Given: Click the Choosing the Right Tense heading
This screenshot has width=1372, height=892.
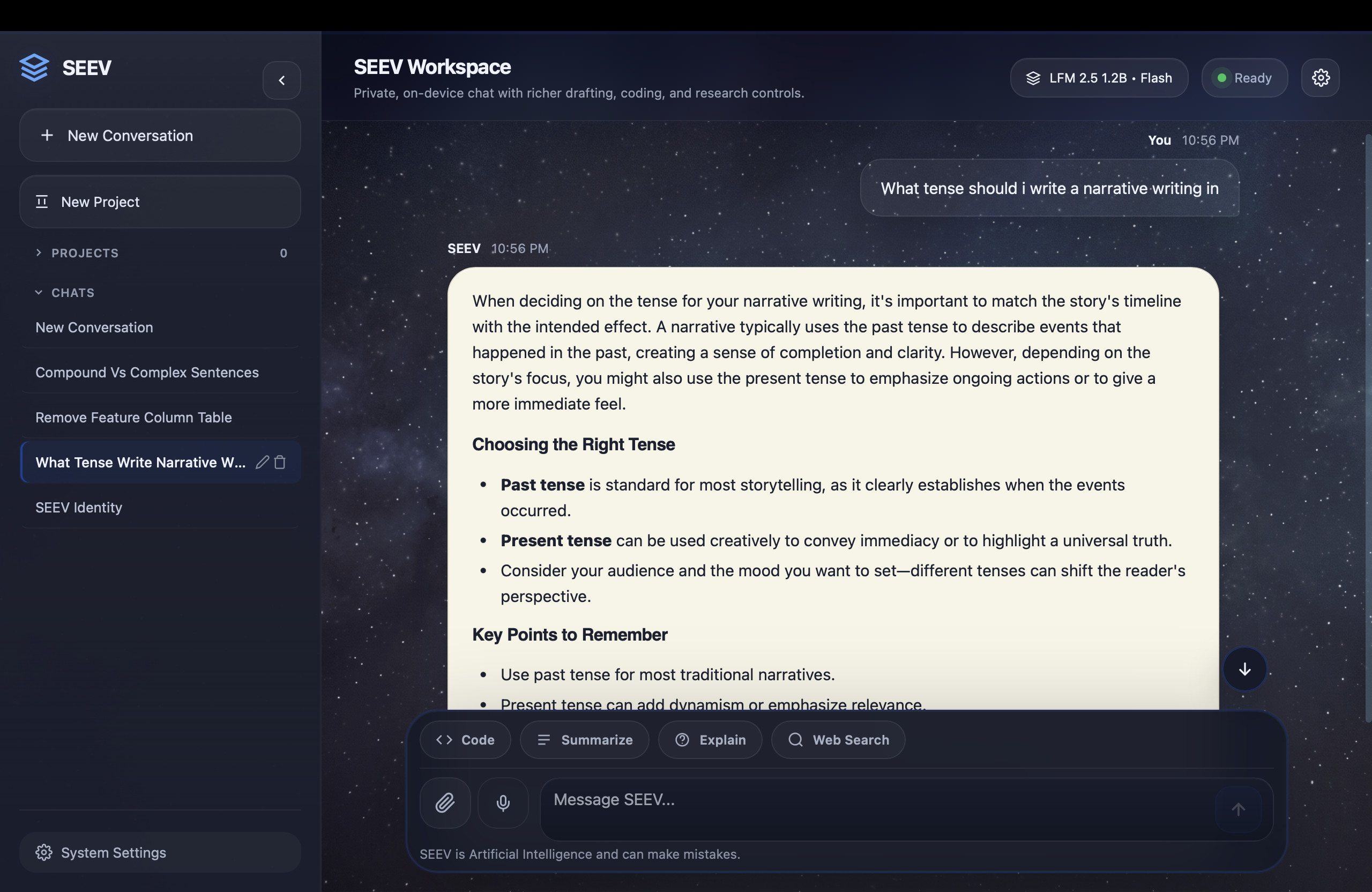Looking at the screenshot, I should 573,444.
